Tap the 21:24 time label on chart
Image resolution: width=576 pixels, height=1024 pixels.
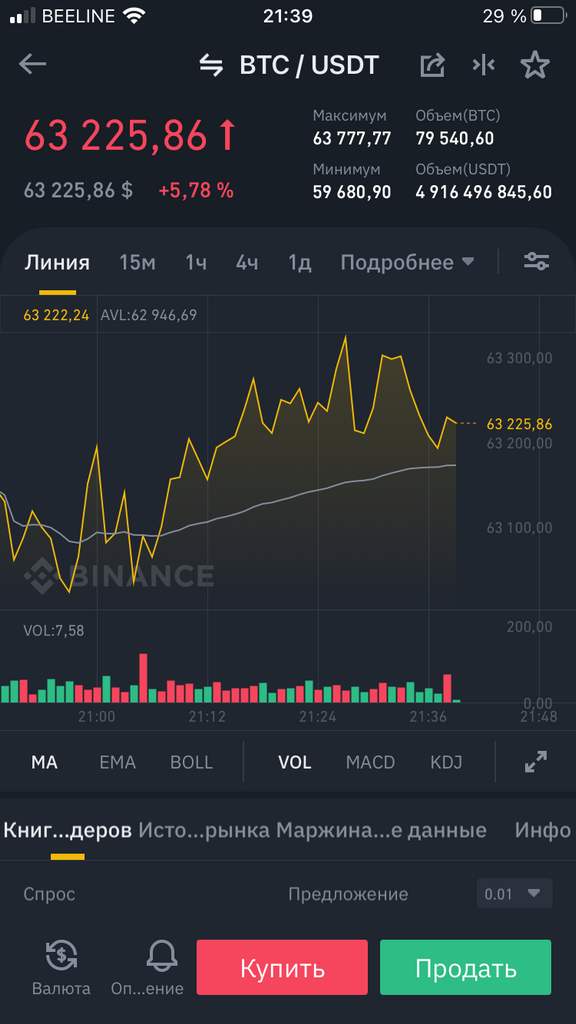[x=317, y=716]
